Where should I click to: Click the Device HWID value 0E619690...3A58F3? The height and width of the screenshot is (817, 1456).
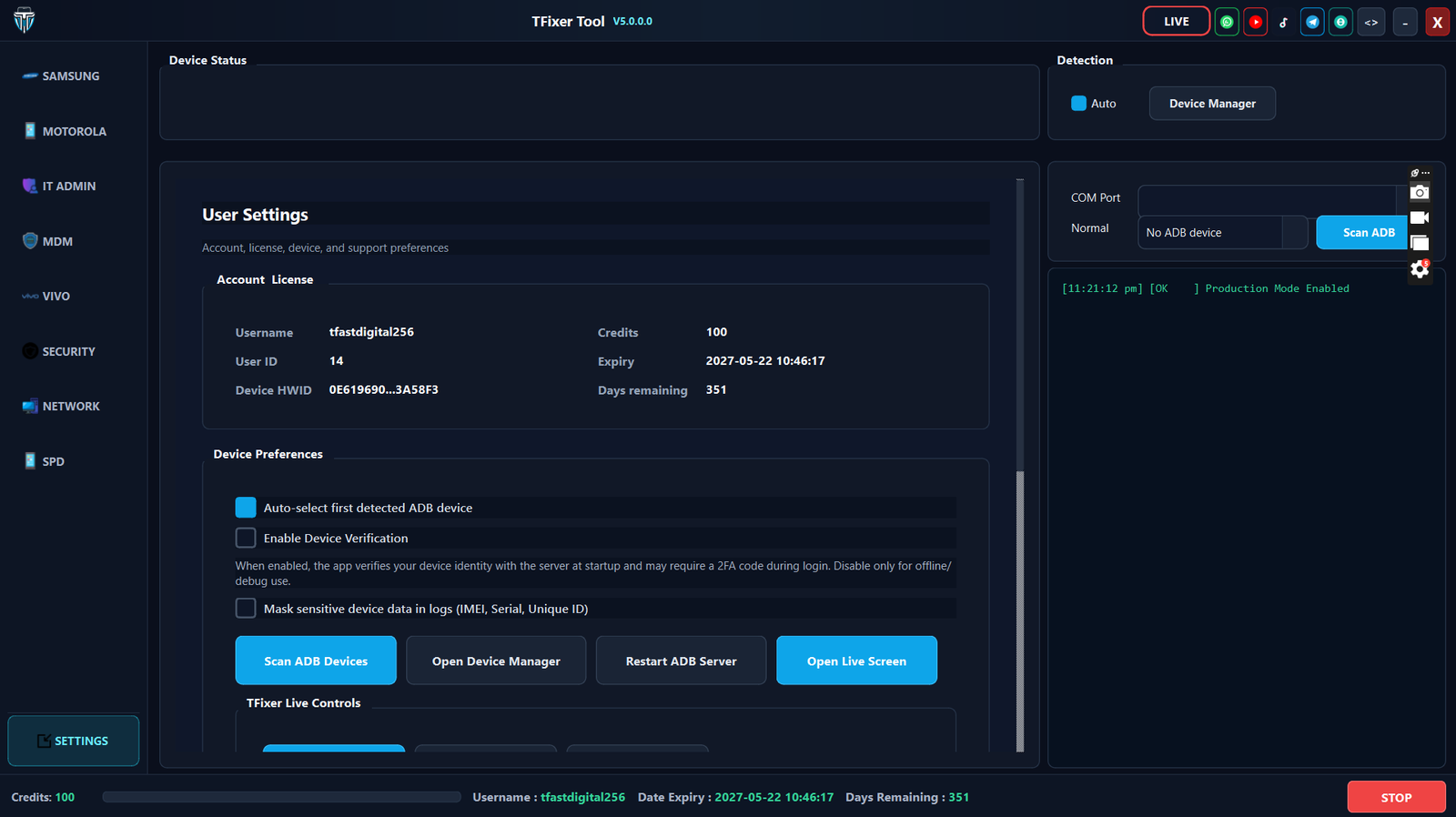384,389
